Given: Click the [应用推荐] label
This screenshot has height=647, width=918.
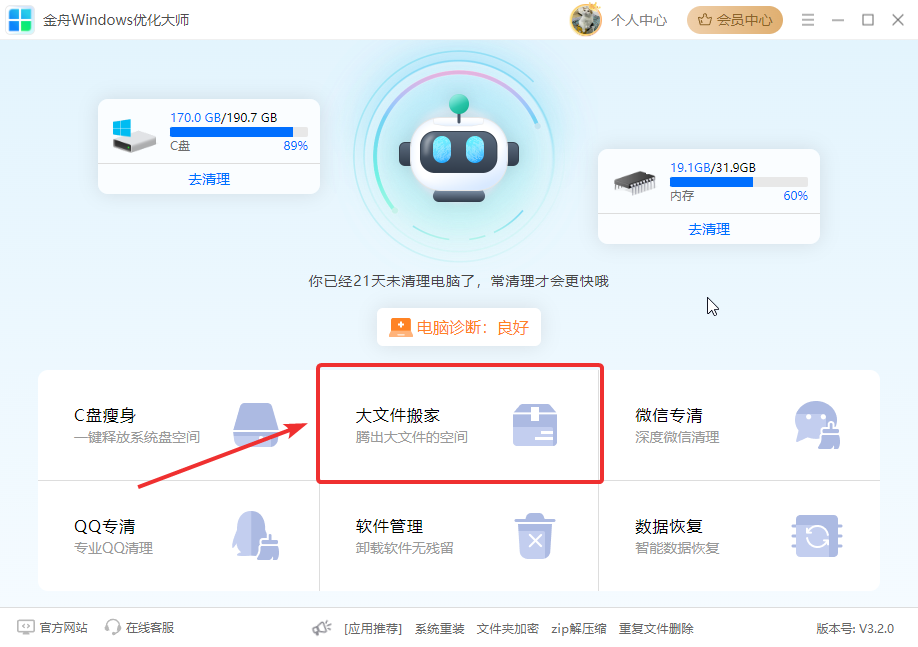Looking at the screenshot, I should tap(373, 629).
